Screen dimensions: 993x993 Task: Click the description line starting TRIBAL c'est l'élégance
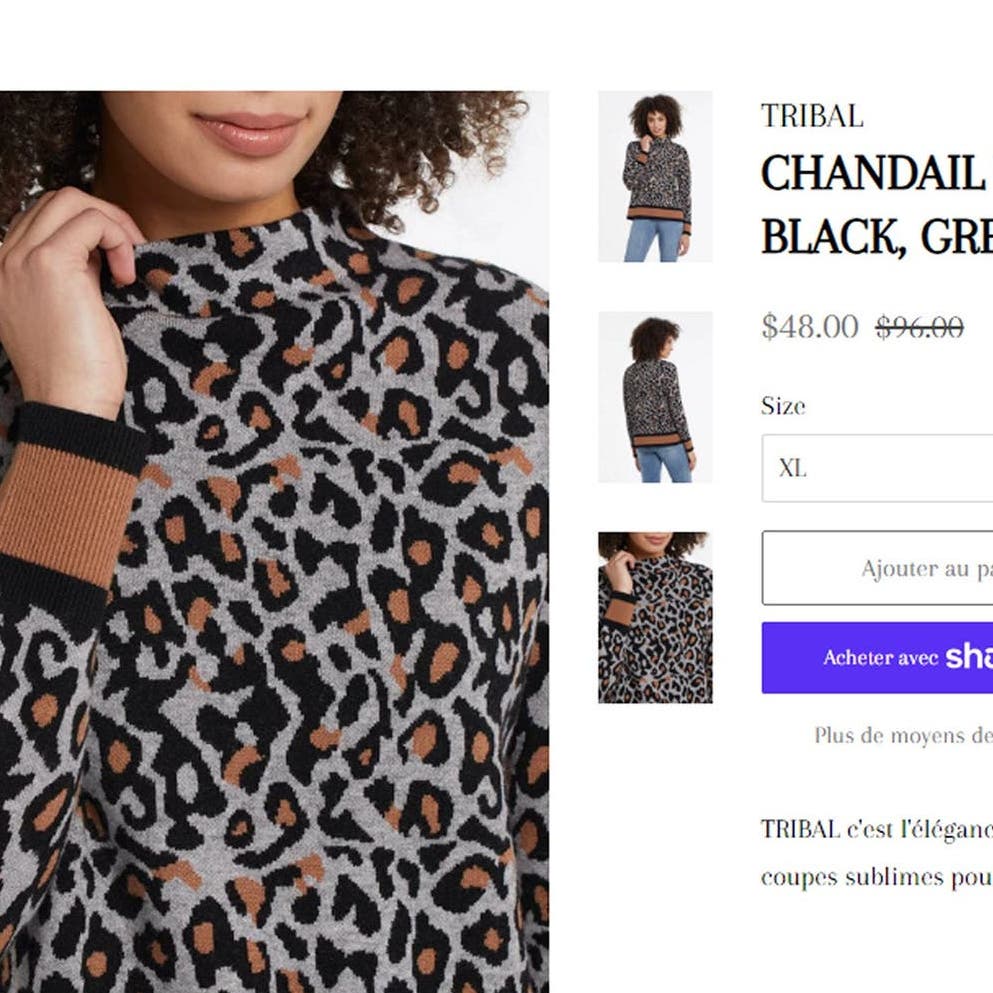pyautogui.click(x=876, y=829)
